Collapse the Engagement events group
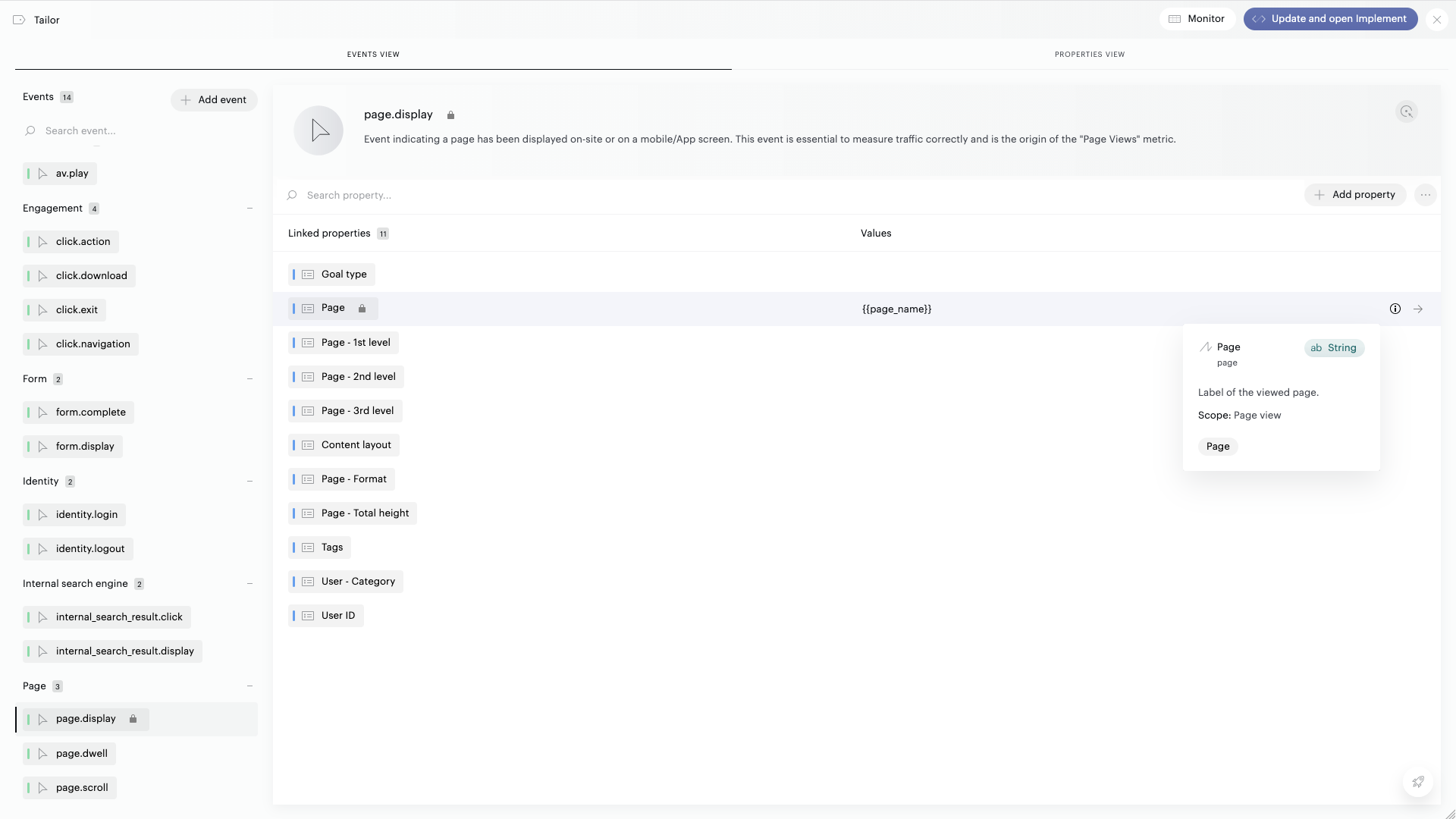 (249, 209)
